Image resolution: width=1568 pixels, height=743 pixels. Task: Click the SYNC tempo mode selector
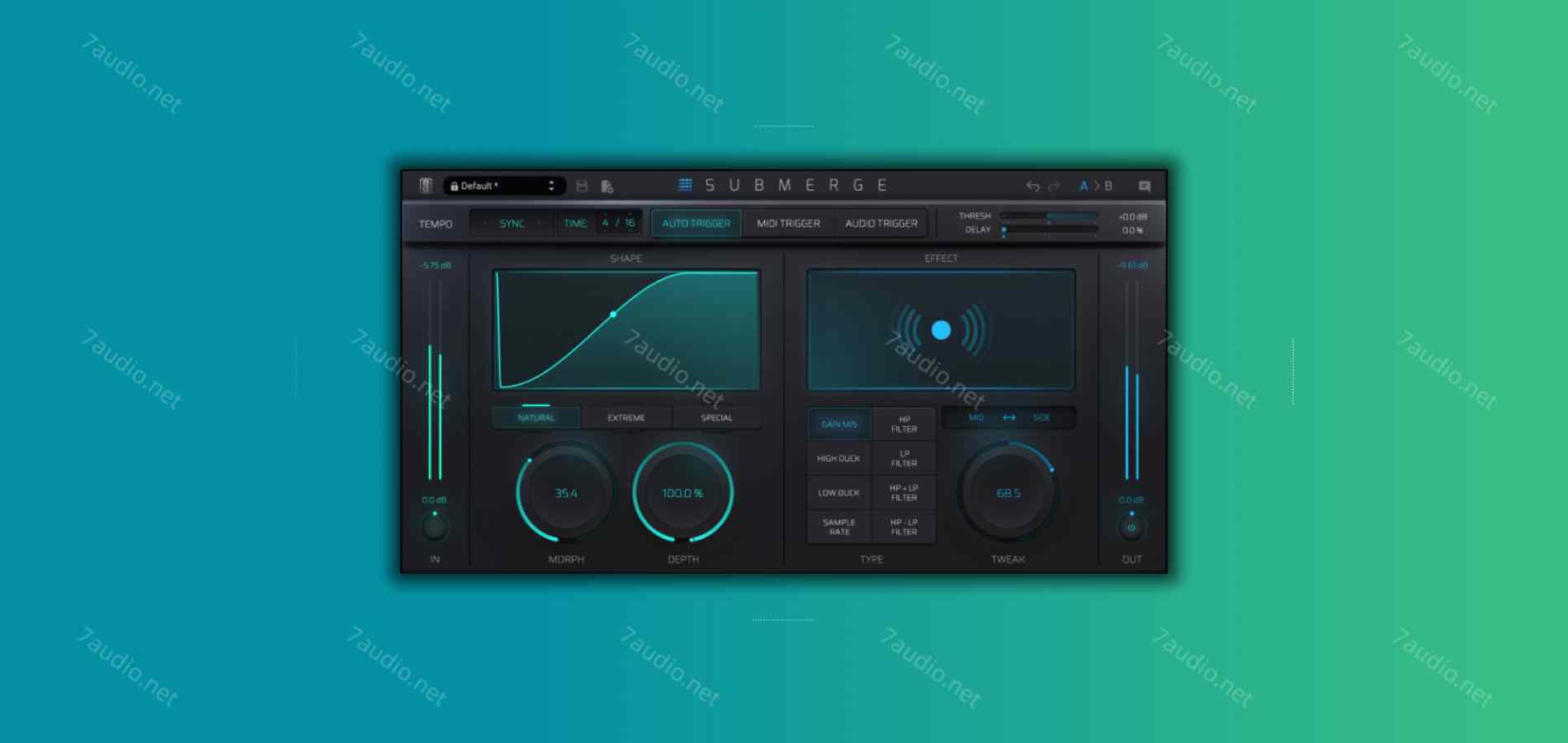(512, 224)
